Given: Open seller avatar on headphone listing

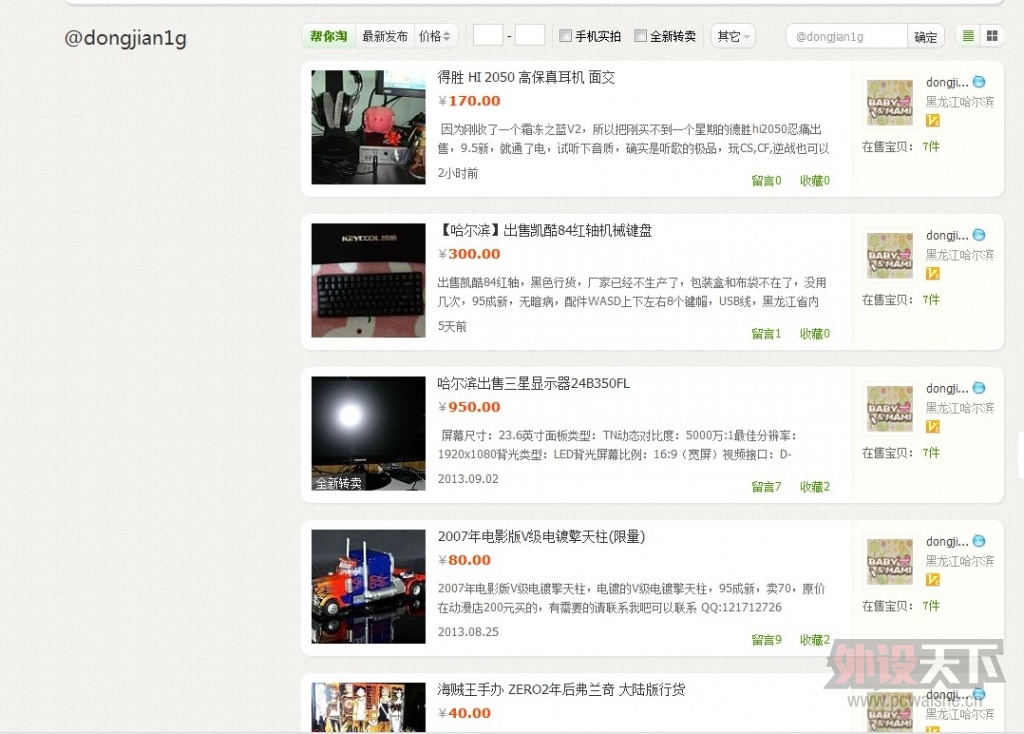Looking at the screenshot, I should [889, 102].
